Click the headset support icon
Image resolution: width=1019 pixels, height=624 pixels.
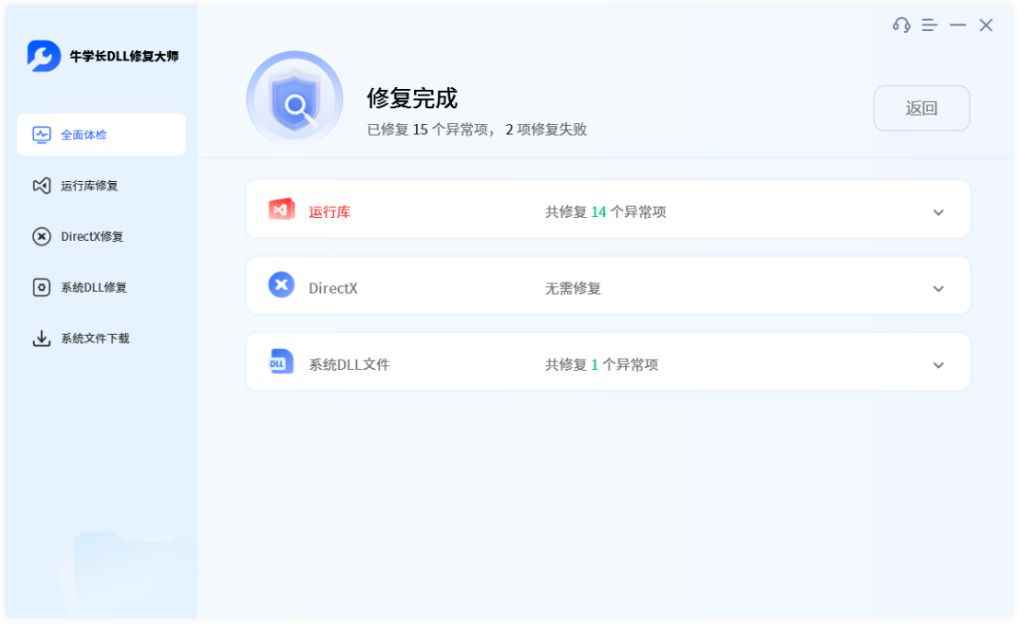tap(902, 25)
